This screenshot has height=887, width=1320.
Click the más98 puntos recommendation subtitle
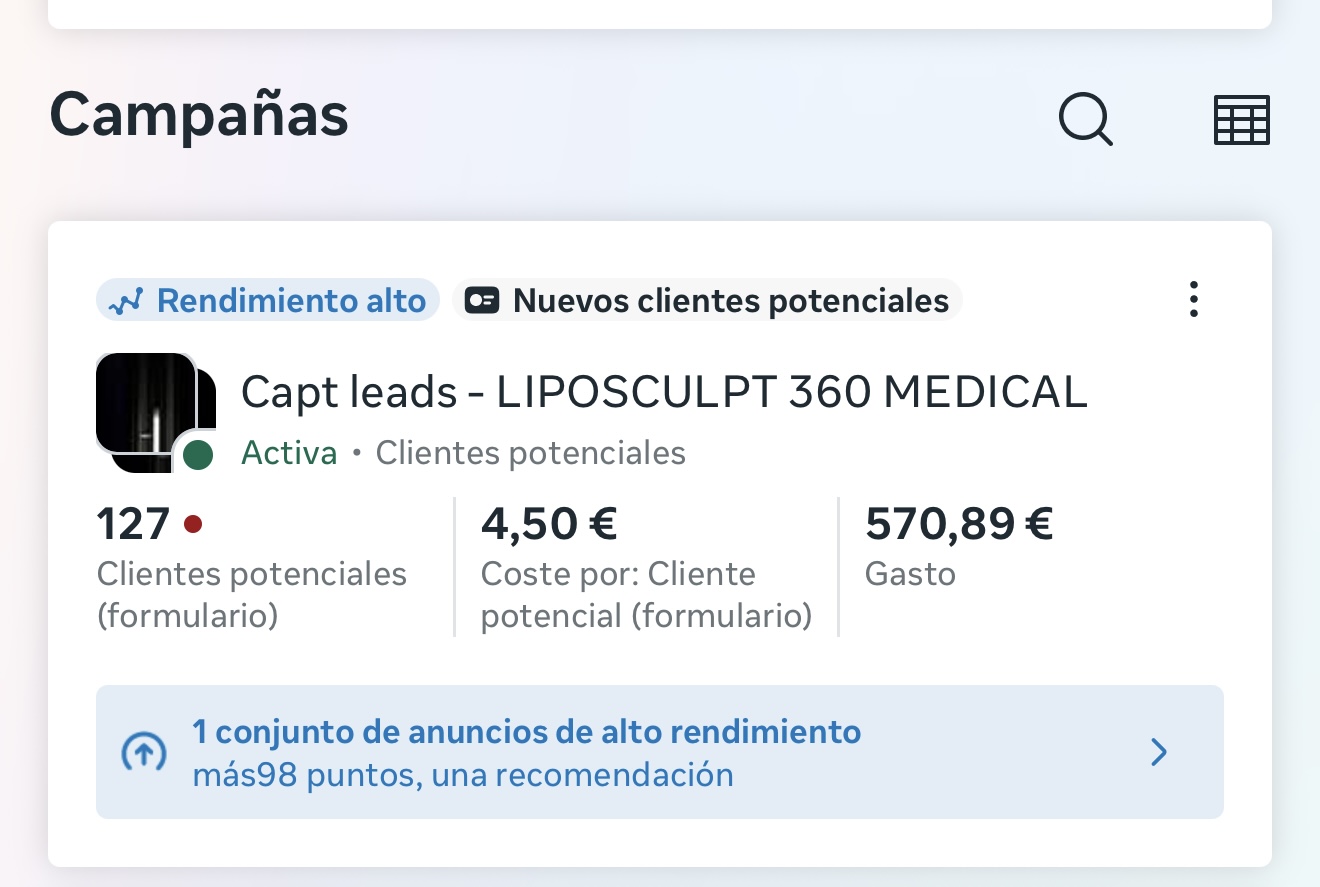tap(463, 775)
